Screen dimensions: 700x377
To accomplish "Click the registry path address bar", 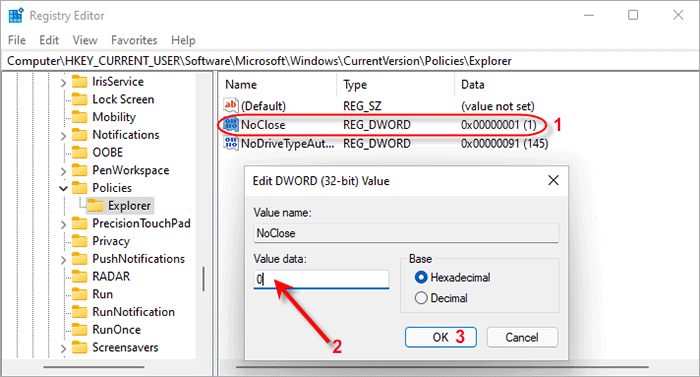I will pos(350,61).
